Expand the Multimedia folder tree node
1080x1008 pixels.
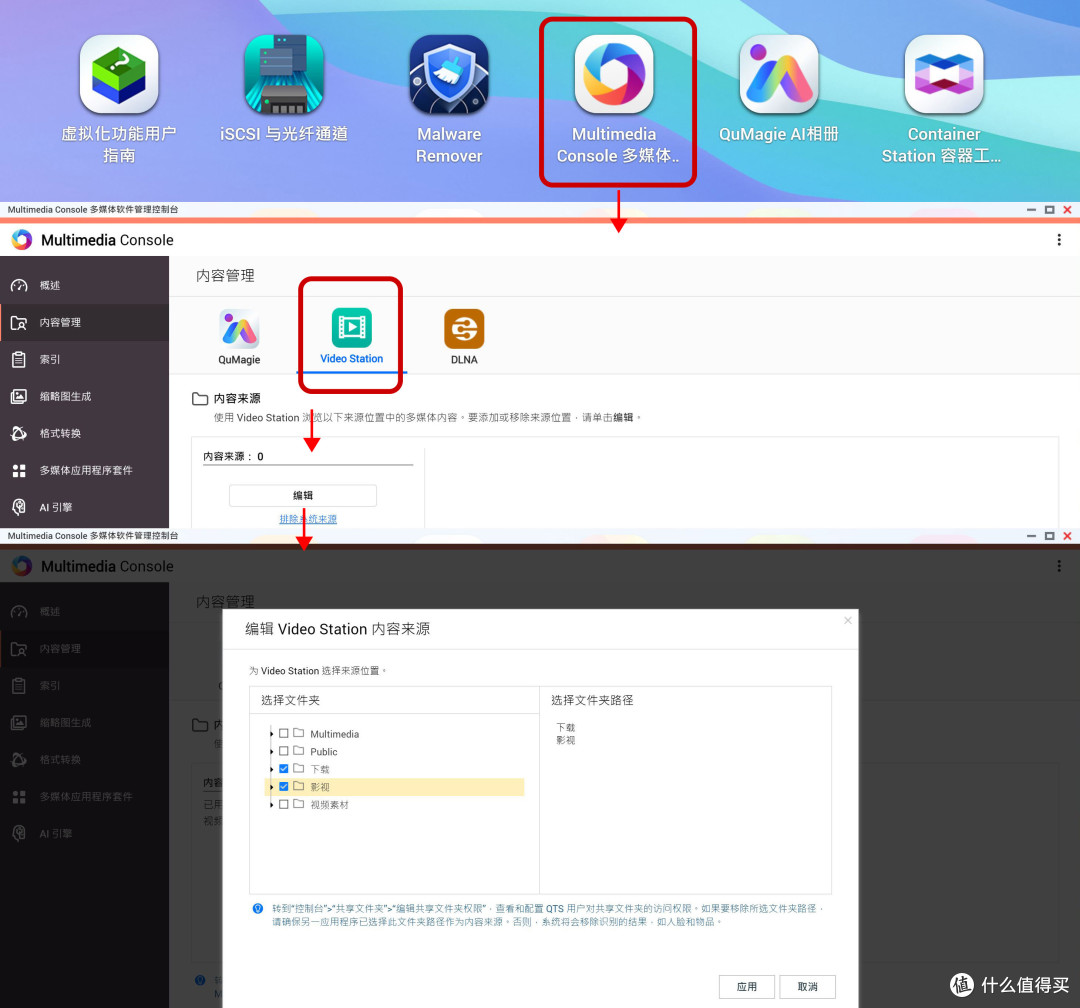tap(271, 734)
